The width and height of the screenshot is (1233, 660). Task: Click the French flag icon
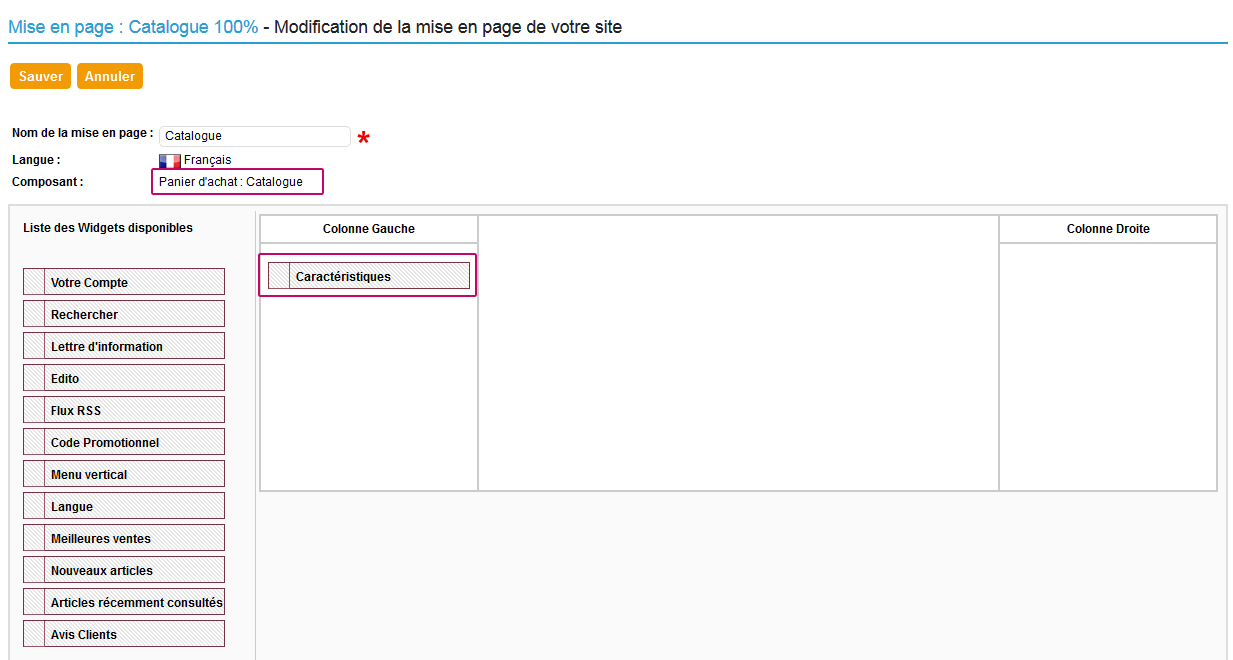169,160
